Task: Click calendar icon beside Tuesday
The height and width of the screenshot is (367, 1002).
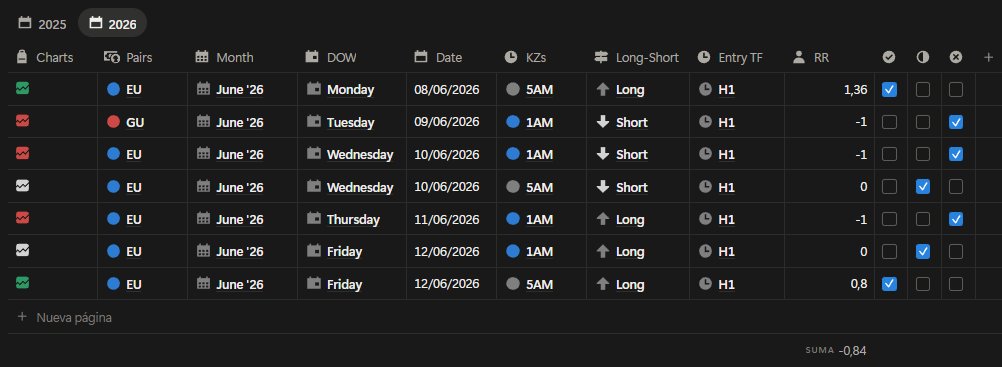Action: (313, 121)
